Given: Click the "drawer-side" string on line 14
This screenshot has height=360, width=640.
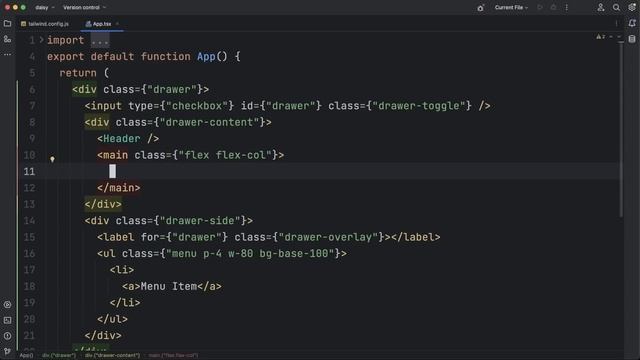Looking at the screenshot, I should (x=200, y=221).
